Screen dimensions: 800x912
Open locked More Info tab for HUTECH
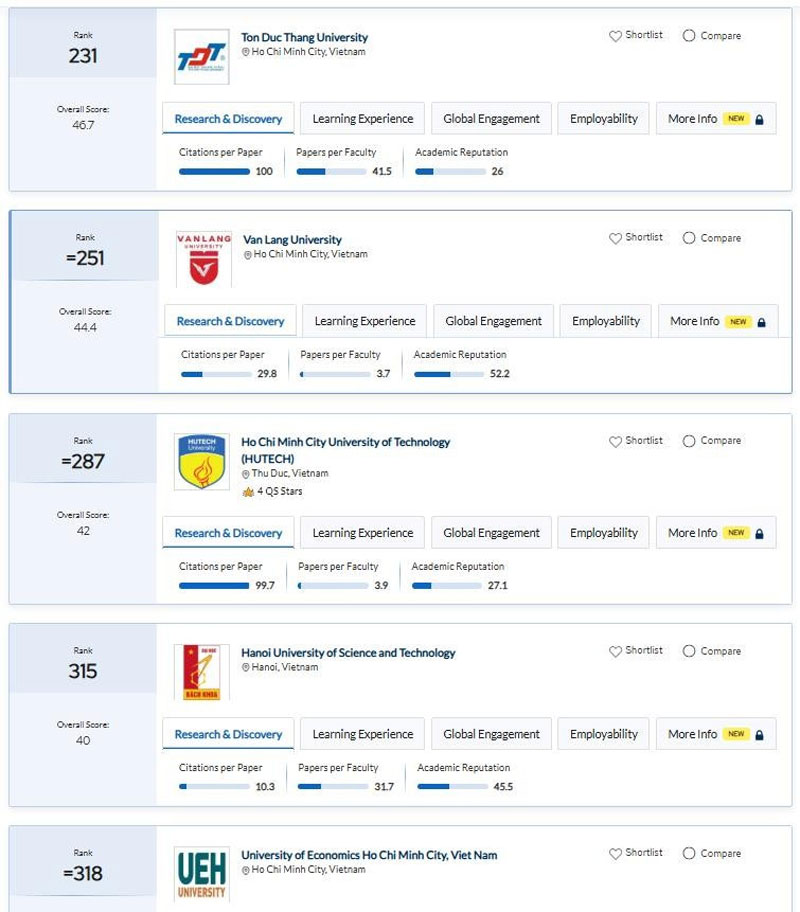pos(715,533)
